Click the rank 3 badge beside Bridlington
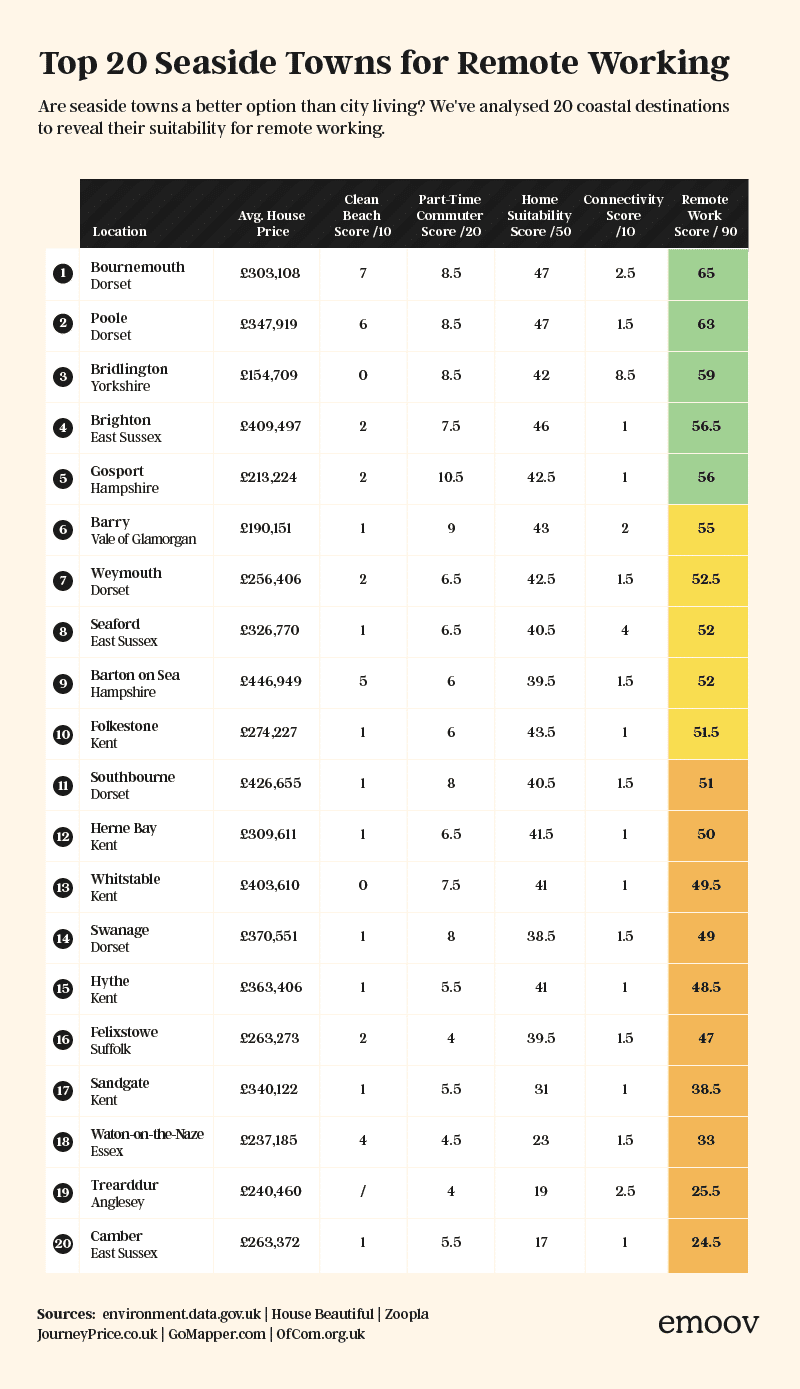Screen dimensions: 800x1389 point(63,376)
